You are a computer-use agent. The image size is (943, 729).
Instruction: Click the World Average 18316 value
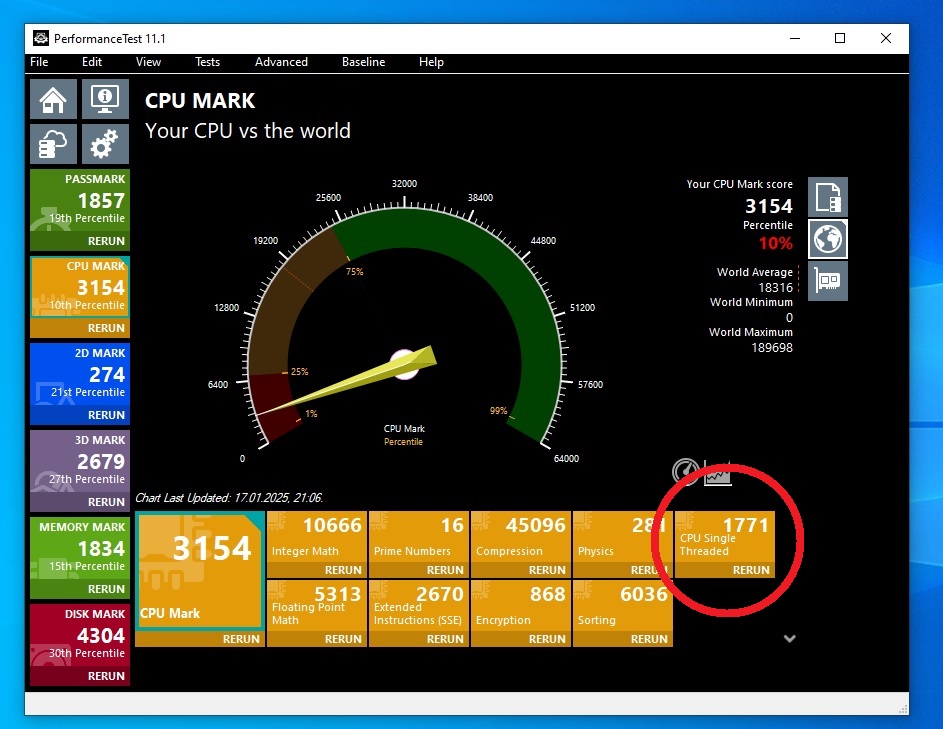pos(775,288)
